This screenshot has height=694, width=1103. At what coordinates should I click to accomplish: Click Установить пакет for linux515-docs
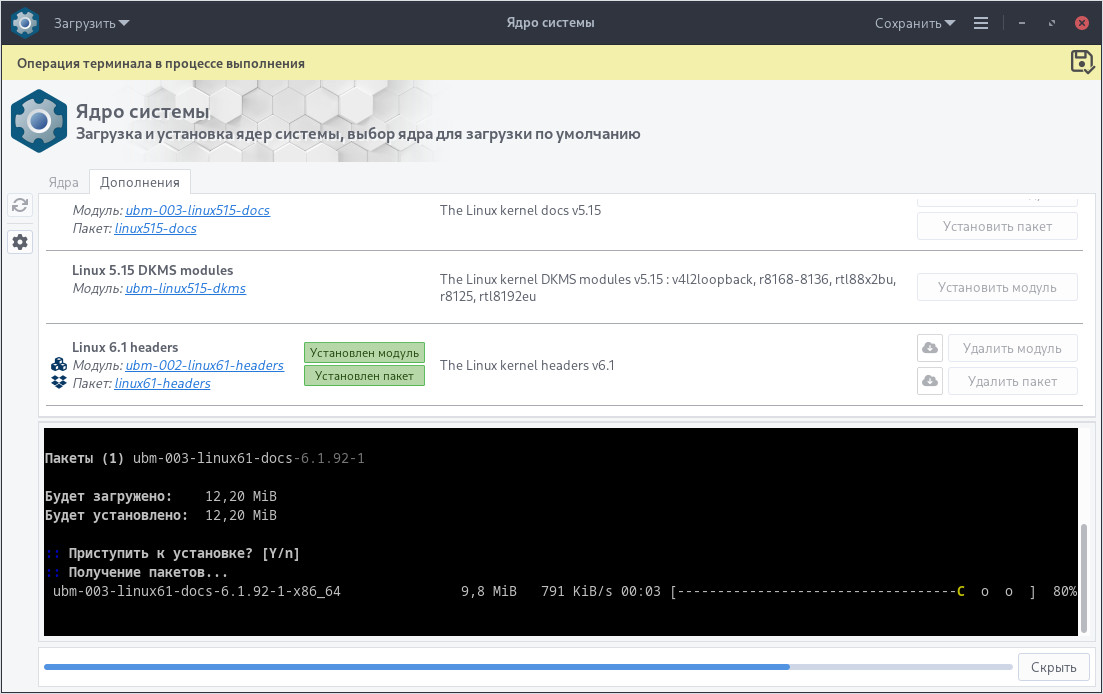pyautogui.click(x=997, y=226)
